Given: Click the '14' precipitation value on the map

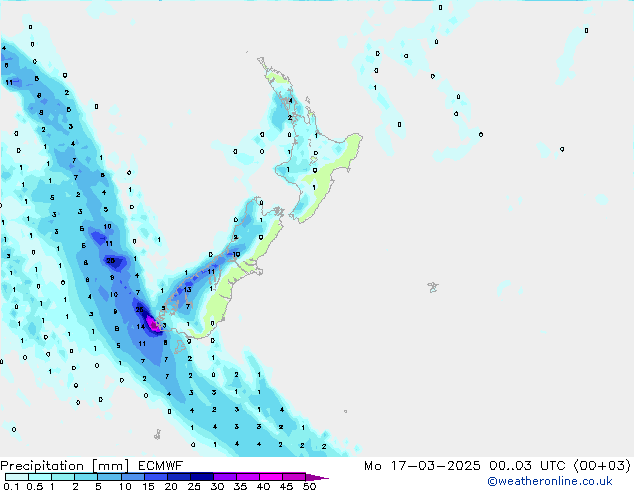Looking at the screenshot, I should click(x=140, y=327).
